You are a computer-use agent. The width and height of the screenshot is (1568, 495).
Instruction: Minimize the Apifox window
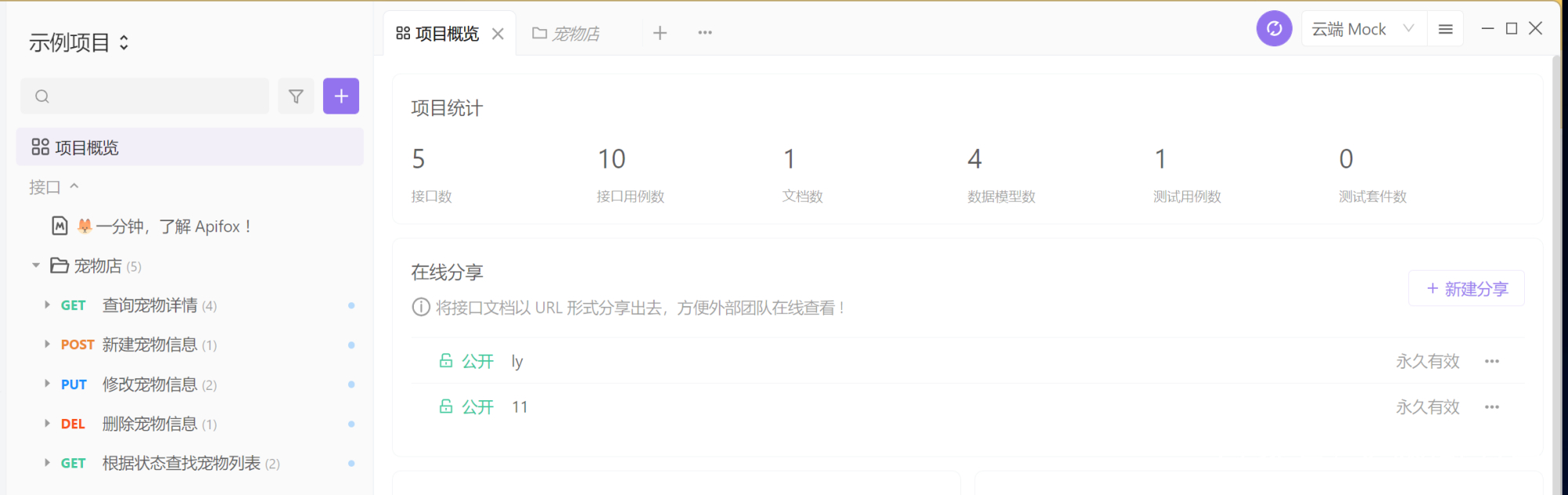[1487, 28]
